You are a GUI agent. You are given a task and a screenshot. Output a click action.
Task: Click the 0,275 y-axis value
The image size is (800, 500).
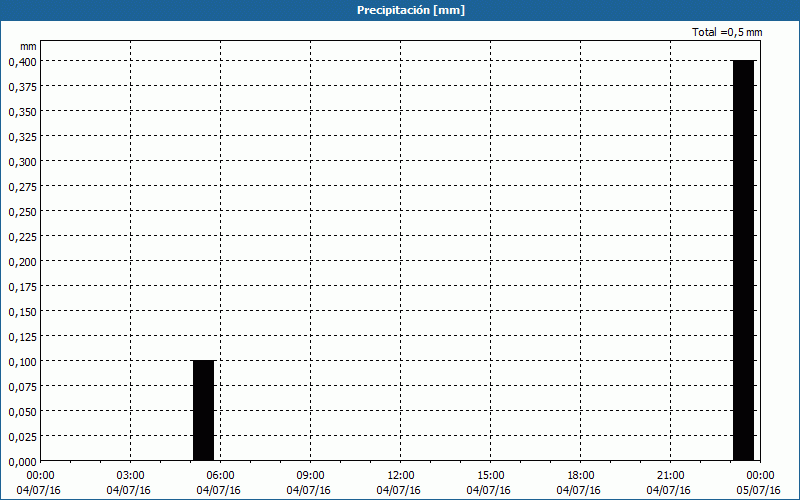pos(22,187)
